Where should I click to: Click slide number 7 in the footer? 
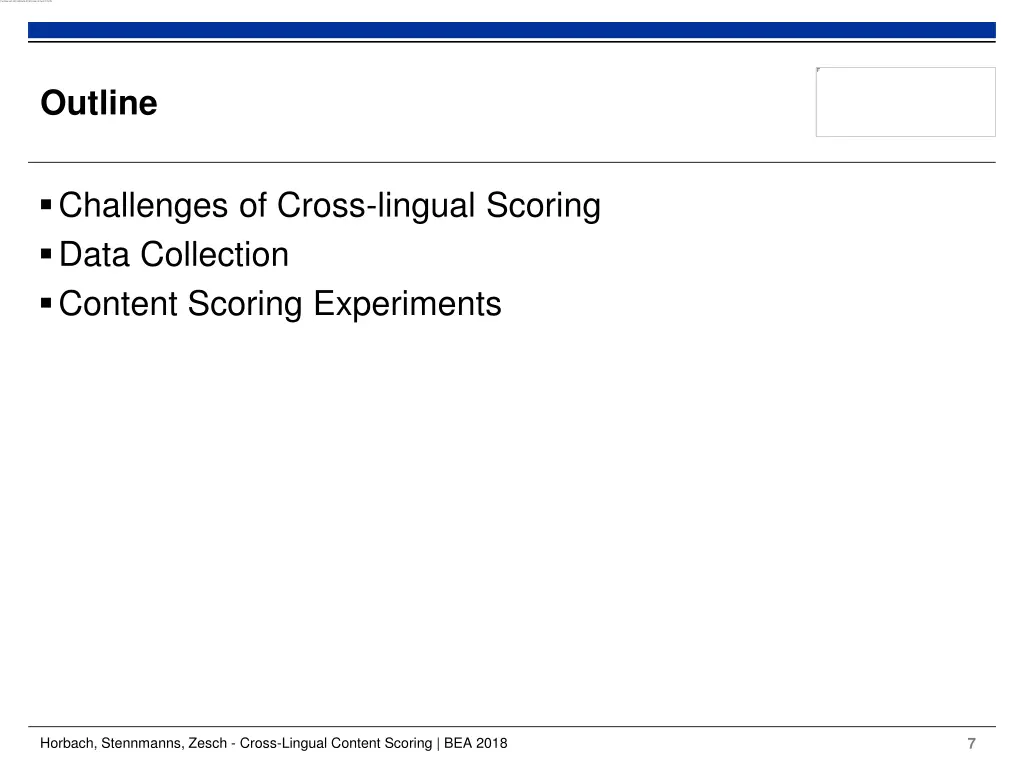coord(971,743)
